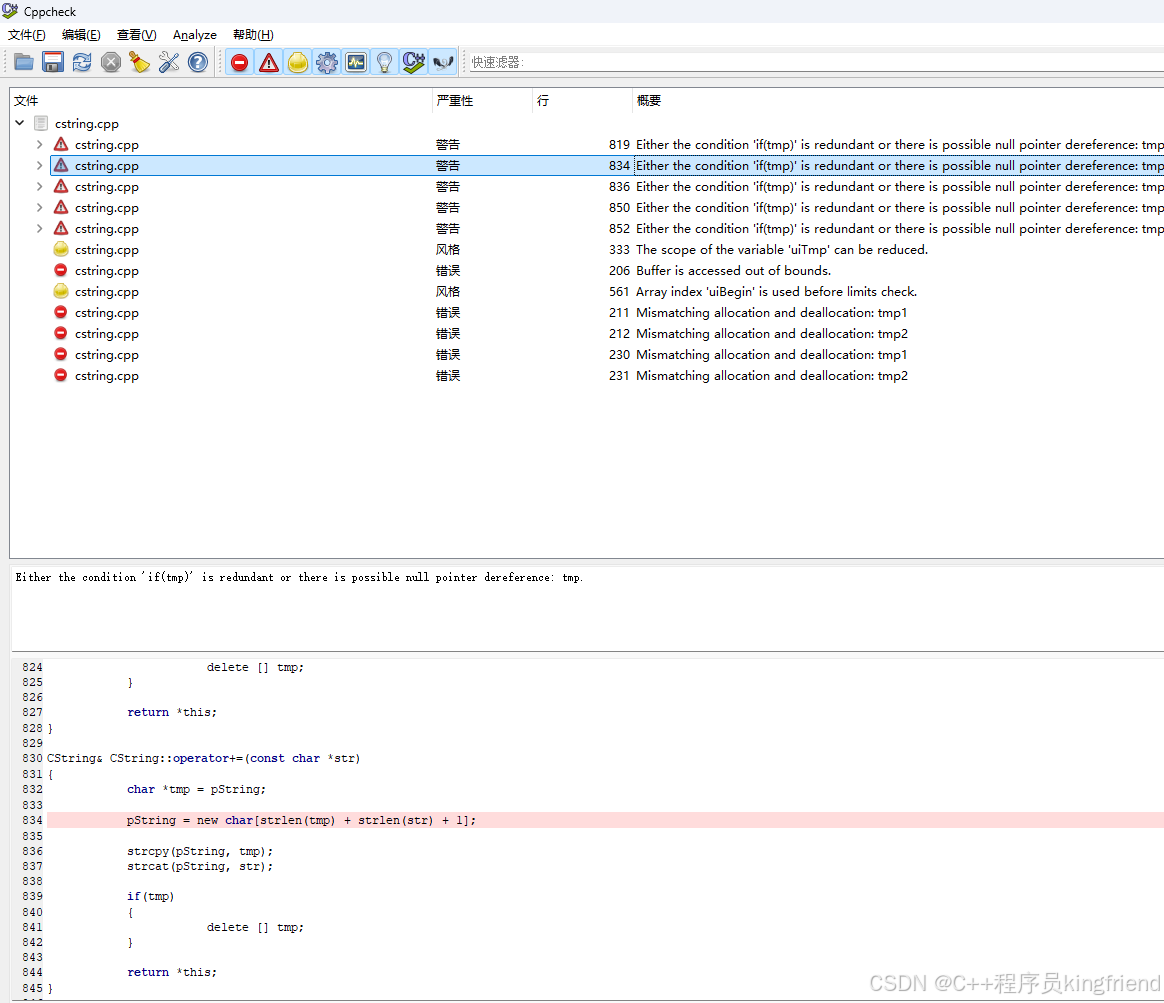Open the Analyze menu
Screen dimensions: 1164x1003
pos(194,35)
